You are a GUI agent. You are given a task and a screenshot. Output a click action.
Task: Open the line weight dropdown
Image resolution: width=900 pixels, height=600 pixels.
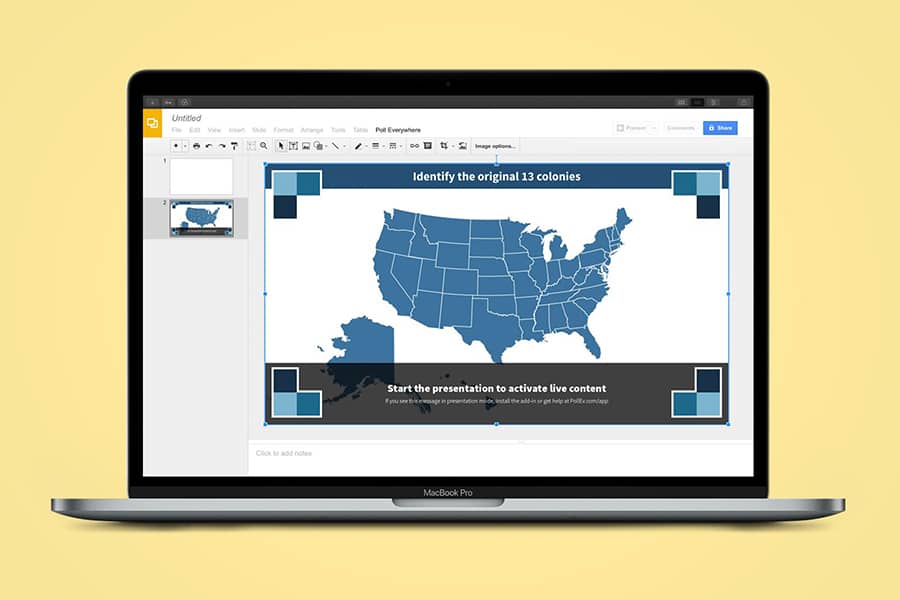click(378, 146)
